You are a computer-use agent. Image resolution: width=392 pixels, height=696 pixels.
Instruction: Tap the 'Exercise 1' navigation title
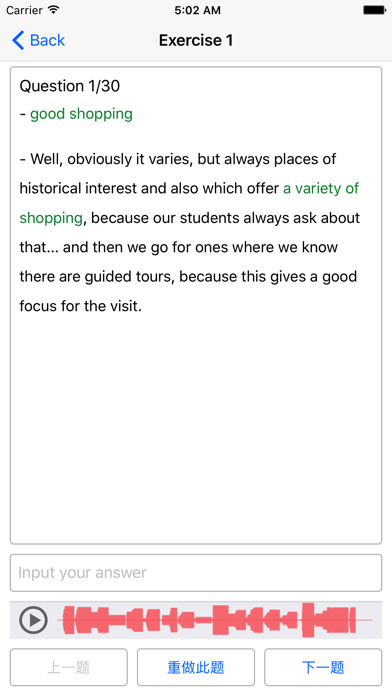[196, 40]
